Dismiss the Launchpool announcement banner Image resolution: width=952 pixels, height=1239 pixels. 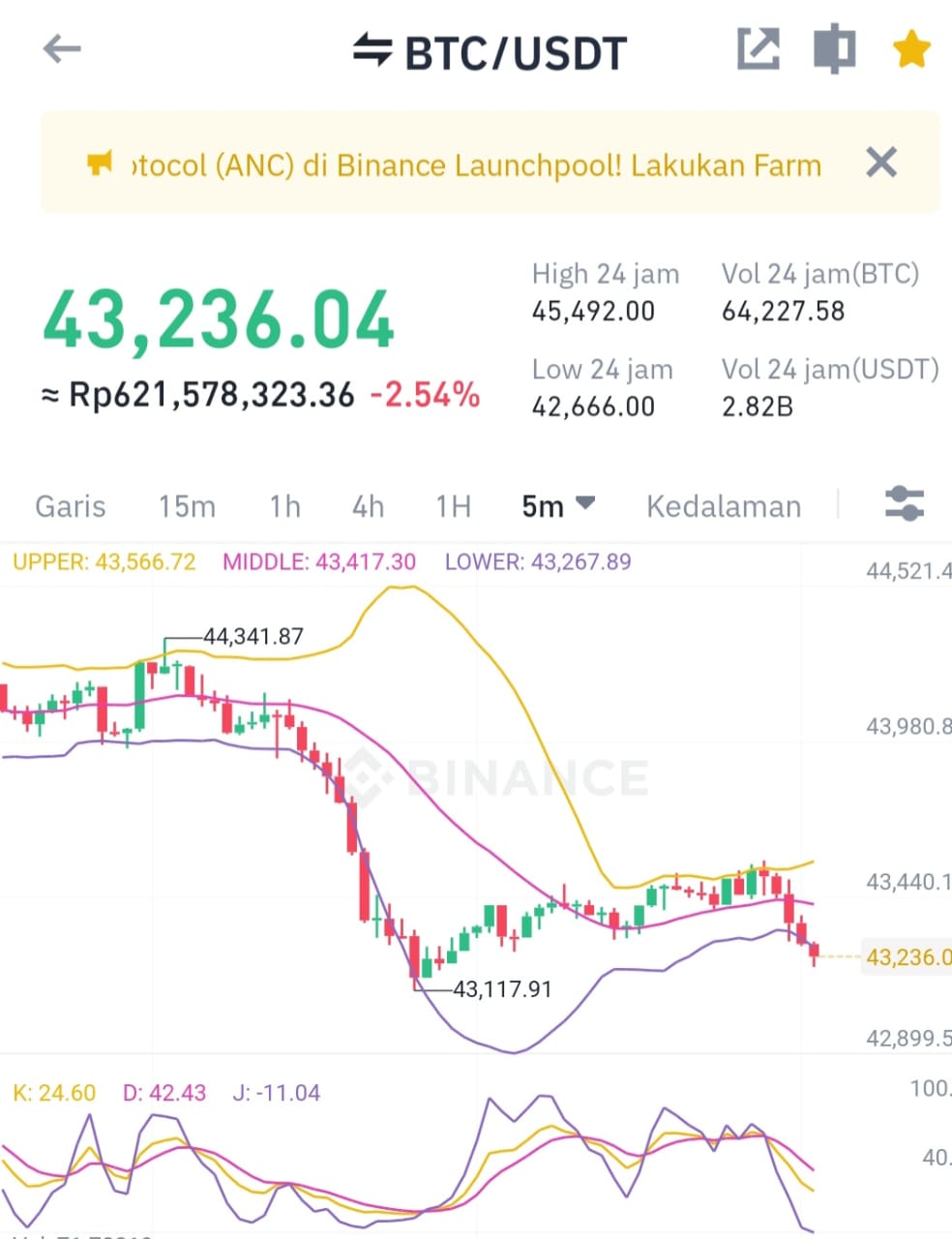point(881,163)
